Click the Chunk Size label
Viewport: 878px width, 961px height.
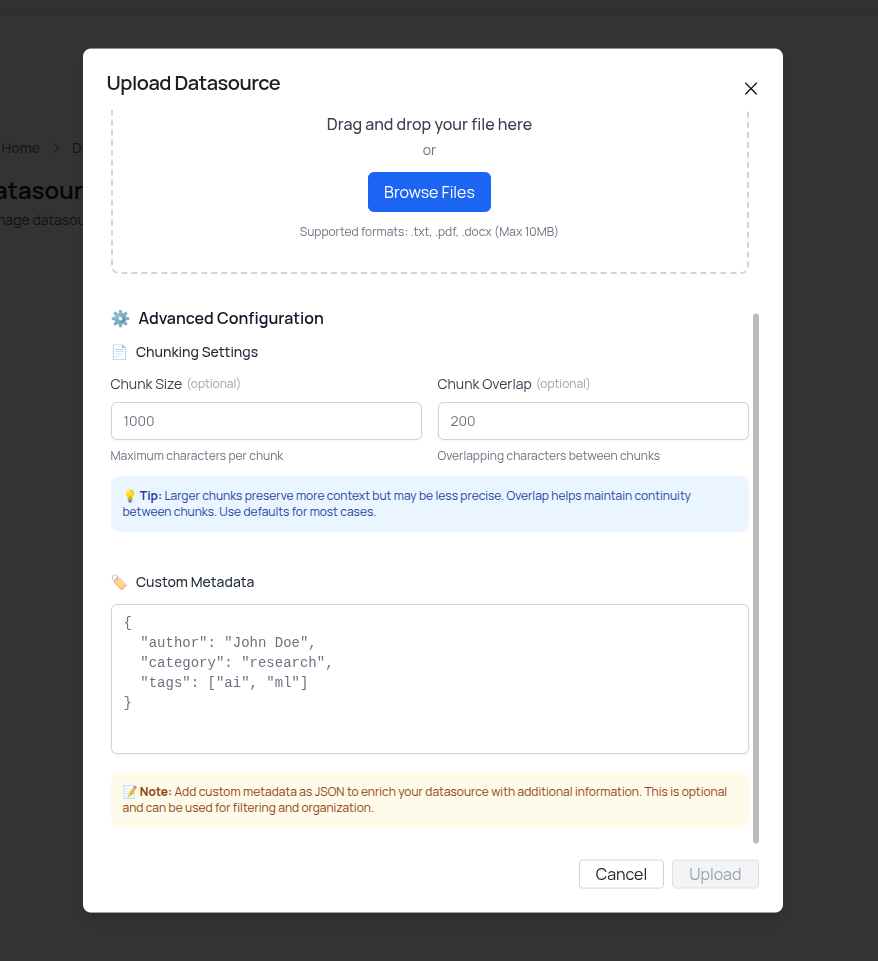tap(147, 384)
